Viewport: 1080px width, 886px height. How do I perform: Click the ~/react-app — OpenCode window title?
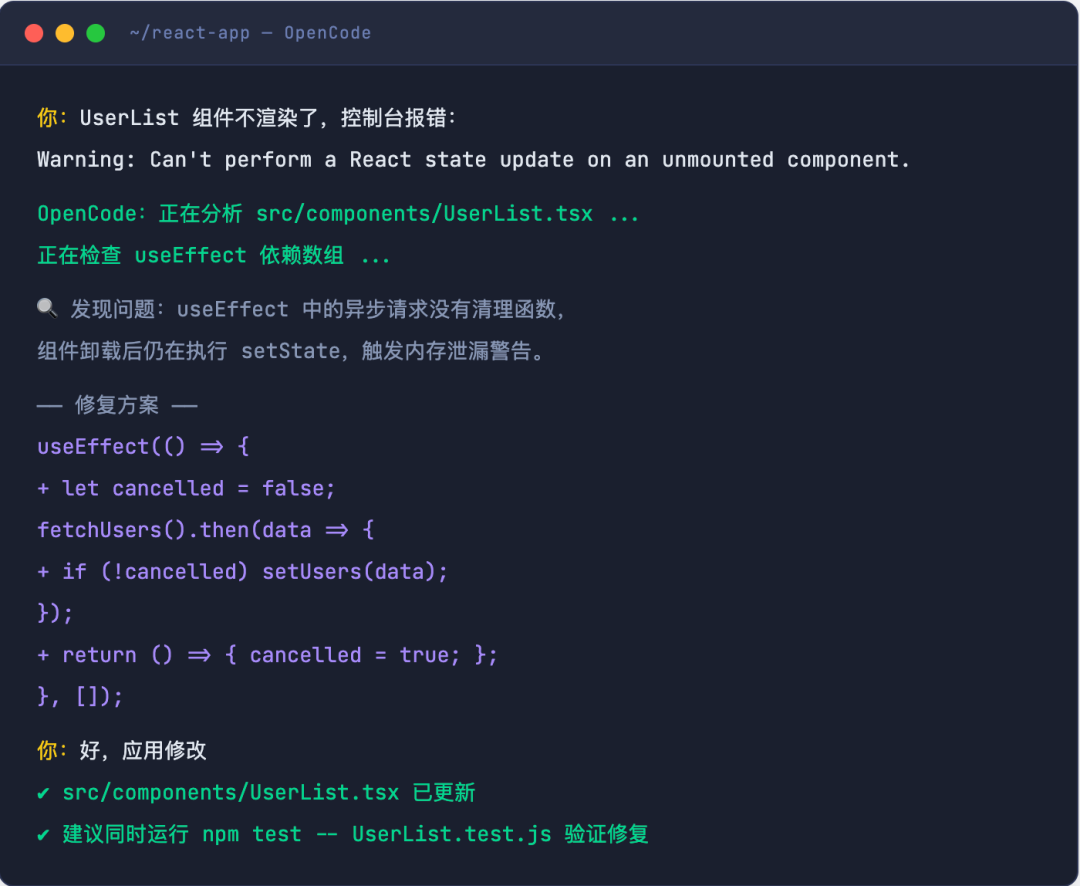click(x=250, y=33)
